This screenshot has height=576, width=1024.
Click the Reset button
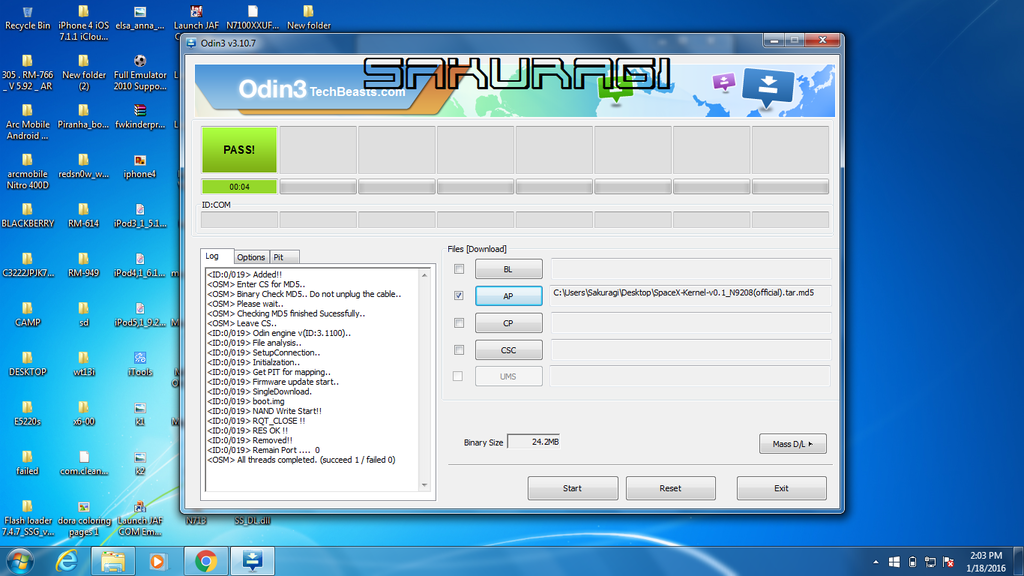[x=670, y=488]
